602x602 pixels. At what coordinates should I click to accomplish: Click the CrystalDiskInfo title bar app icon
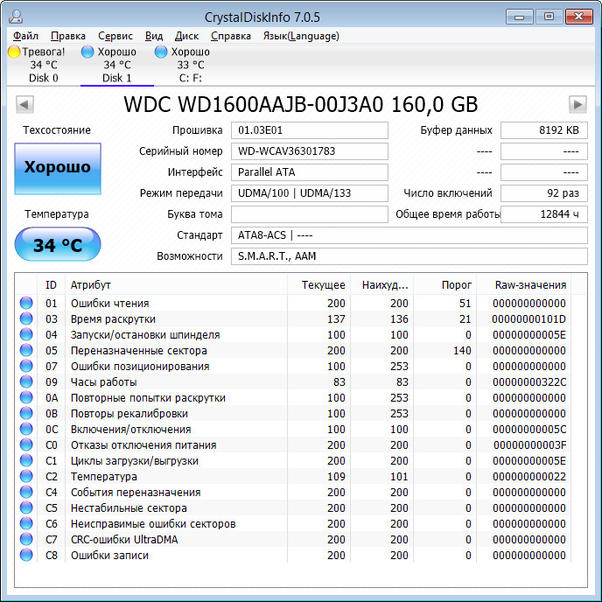16,17
